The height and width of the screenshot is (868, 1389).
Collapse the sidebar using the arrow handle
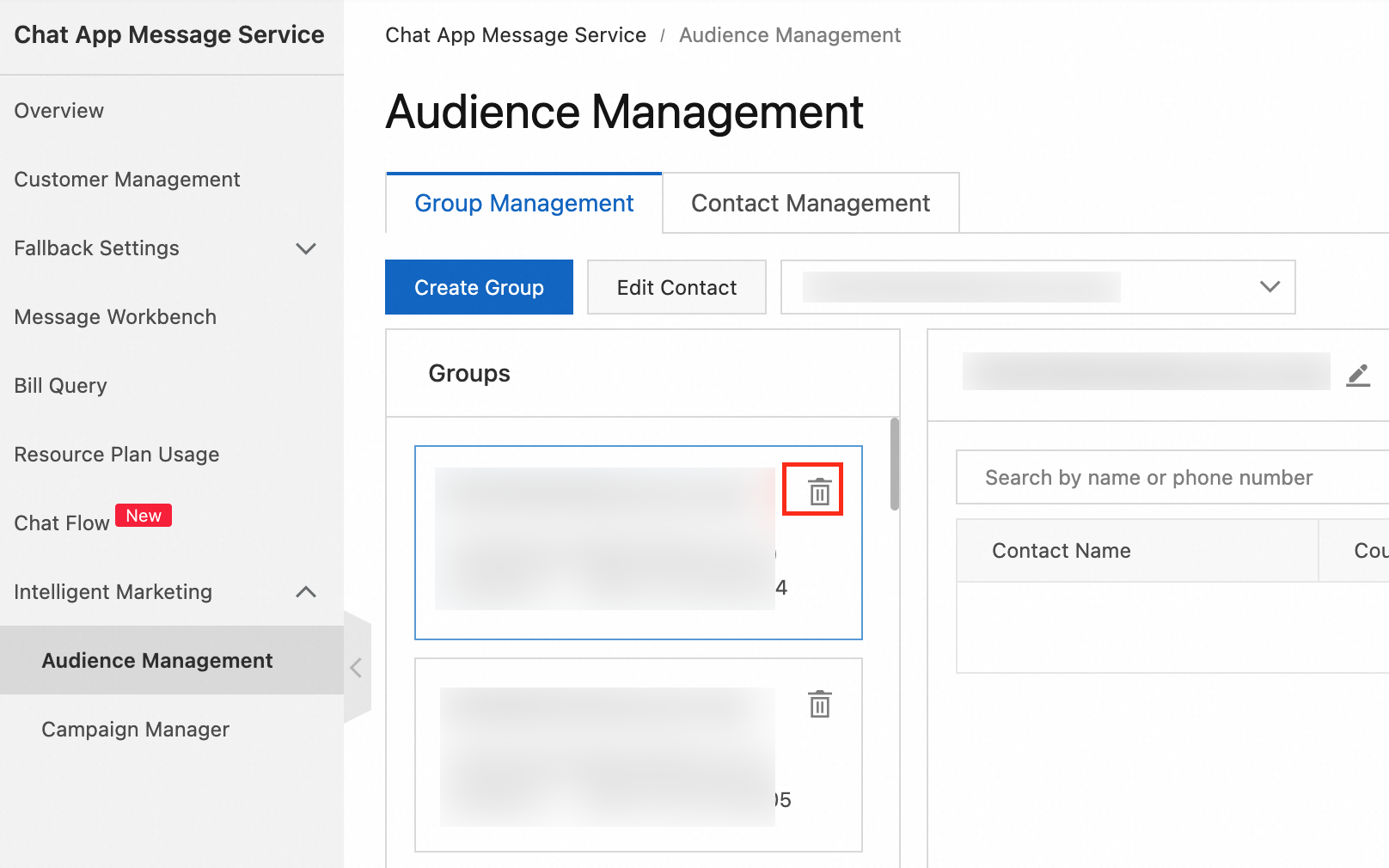point(357,668)
